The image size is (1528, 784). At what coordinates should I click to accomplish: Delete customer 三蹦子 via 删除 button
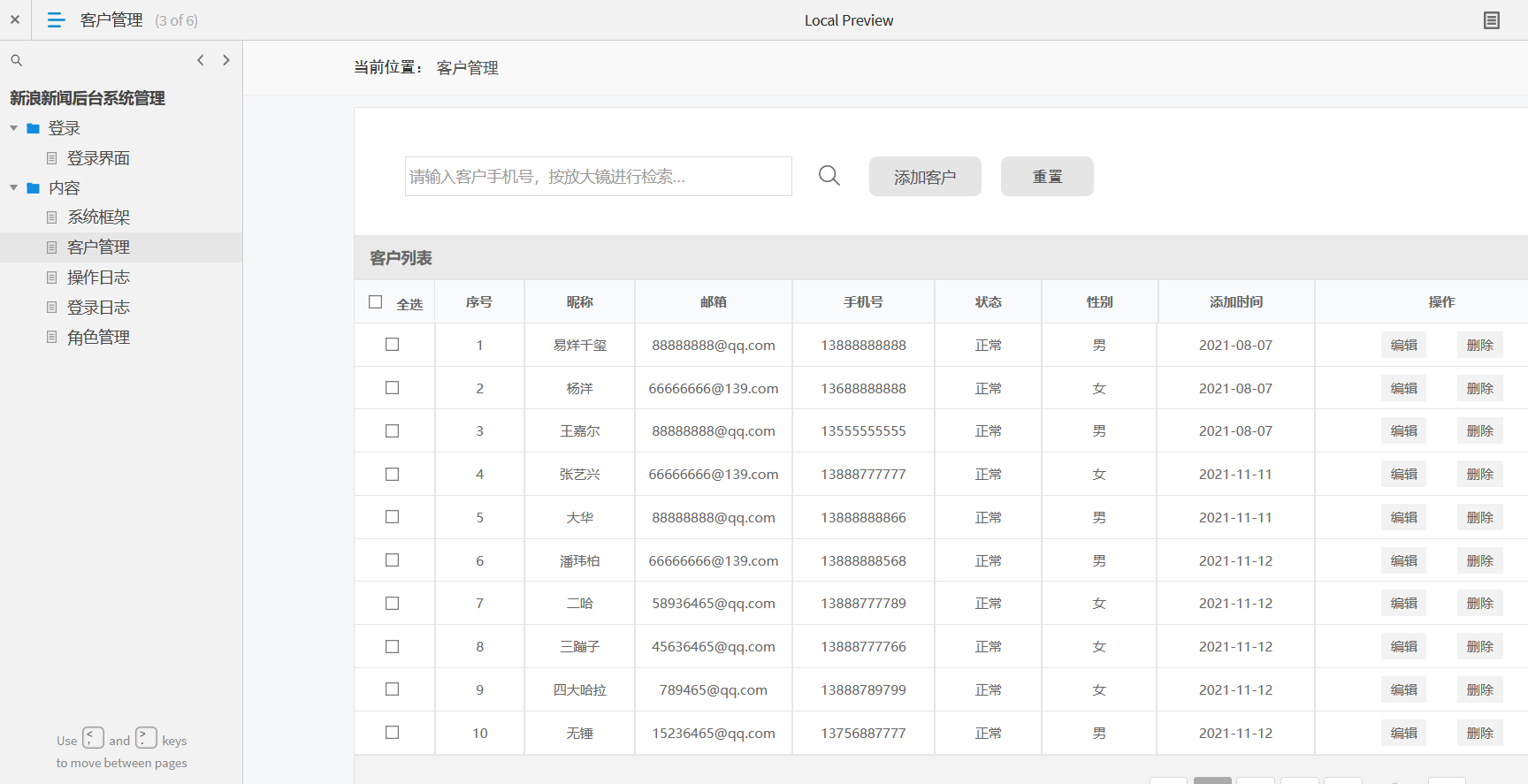pos(1479,647)
